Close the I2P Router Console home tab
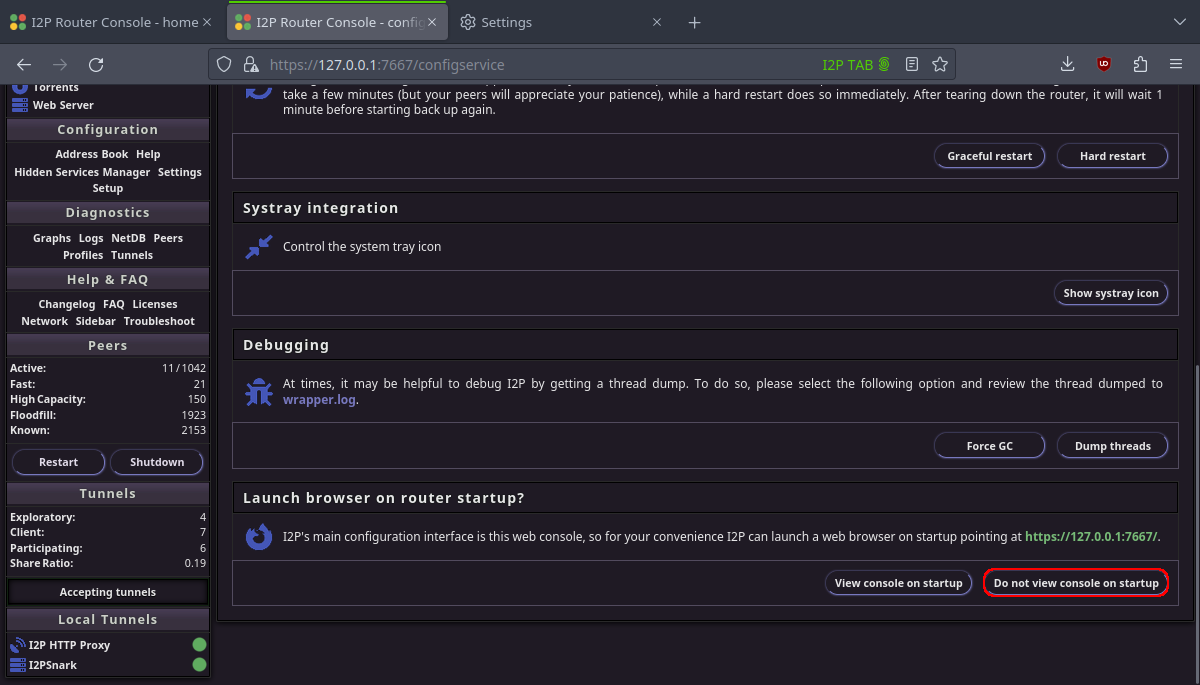The width and height of the screenshot is (1200, 685). [207, 22]
